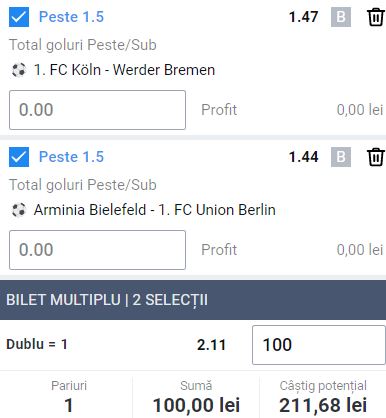This screenshot has width=386, height=418.
Task: Click the B badge next to odds 1.44
Action: (341, 157)
